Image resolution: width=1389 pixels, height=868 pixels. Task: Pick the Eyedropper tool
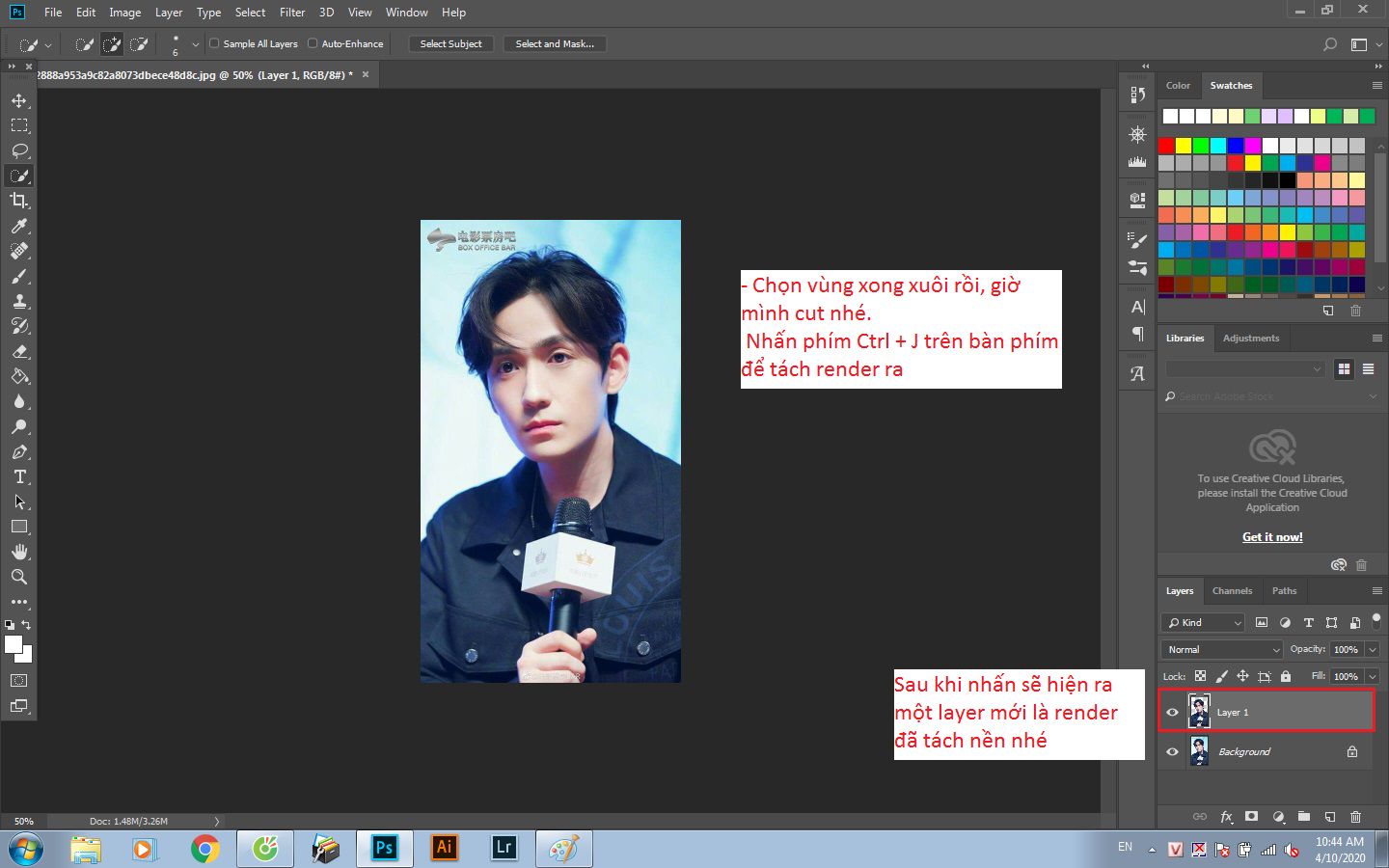coord(19,226)
